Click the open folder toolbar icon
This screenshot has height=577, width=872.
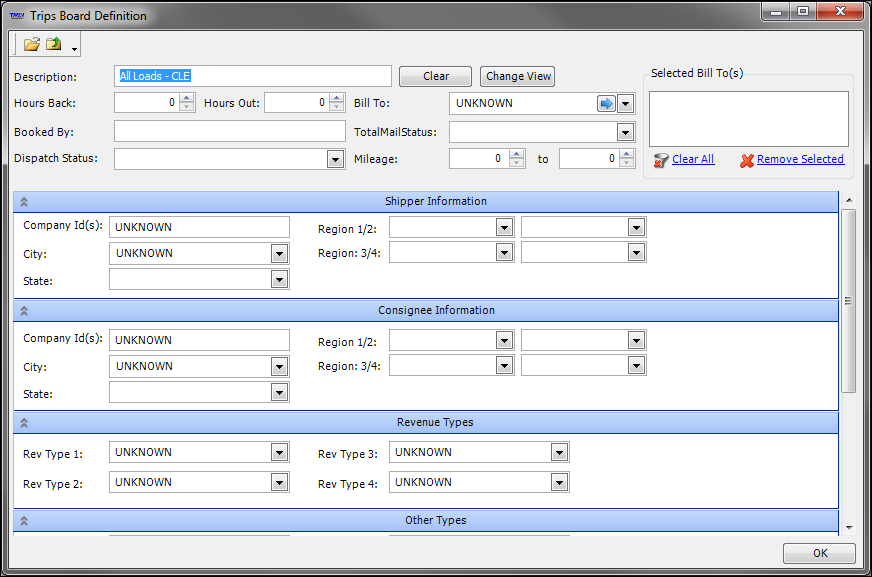click(31, 45)
